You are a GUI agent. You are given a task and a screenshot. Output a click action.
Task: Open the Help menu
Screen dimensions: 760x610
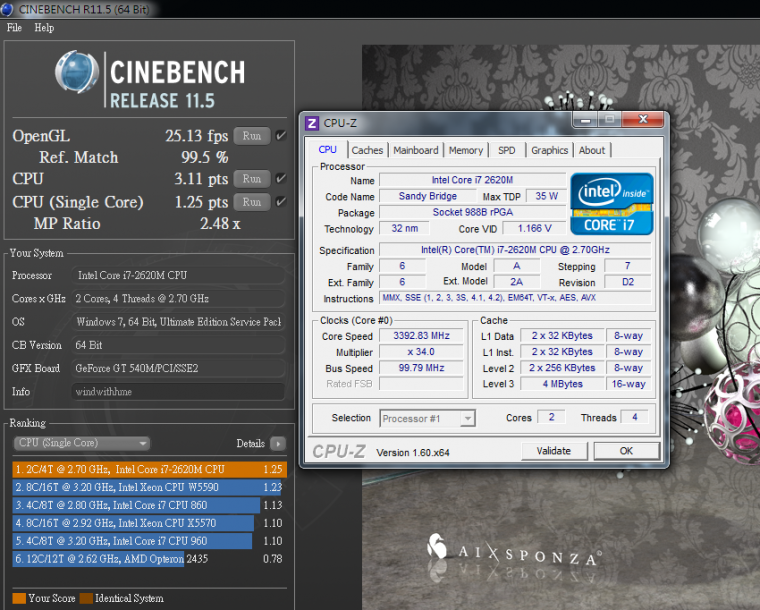click(44, 28)
